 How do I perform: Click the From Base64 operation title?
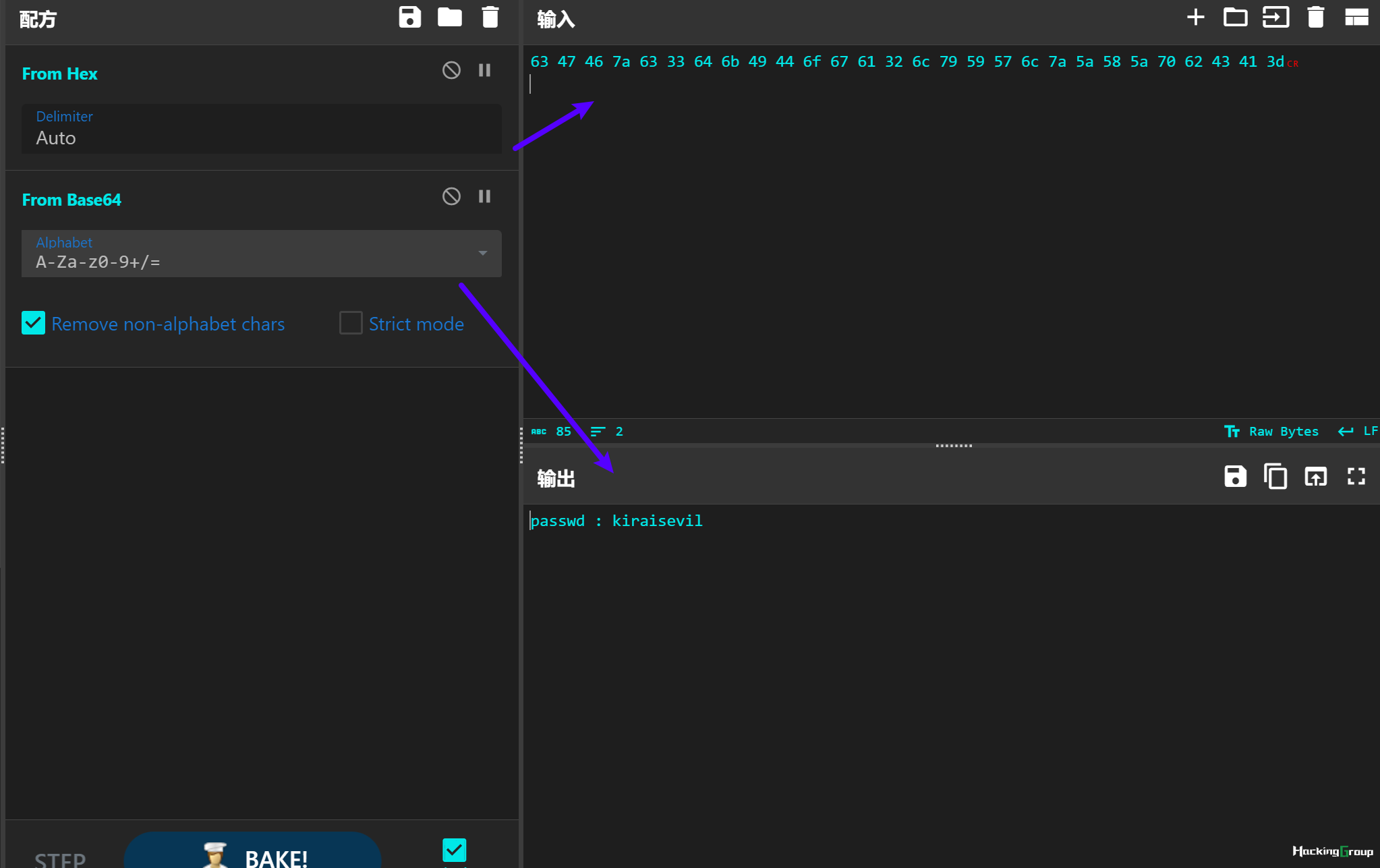click(x=71, y=200)
